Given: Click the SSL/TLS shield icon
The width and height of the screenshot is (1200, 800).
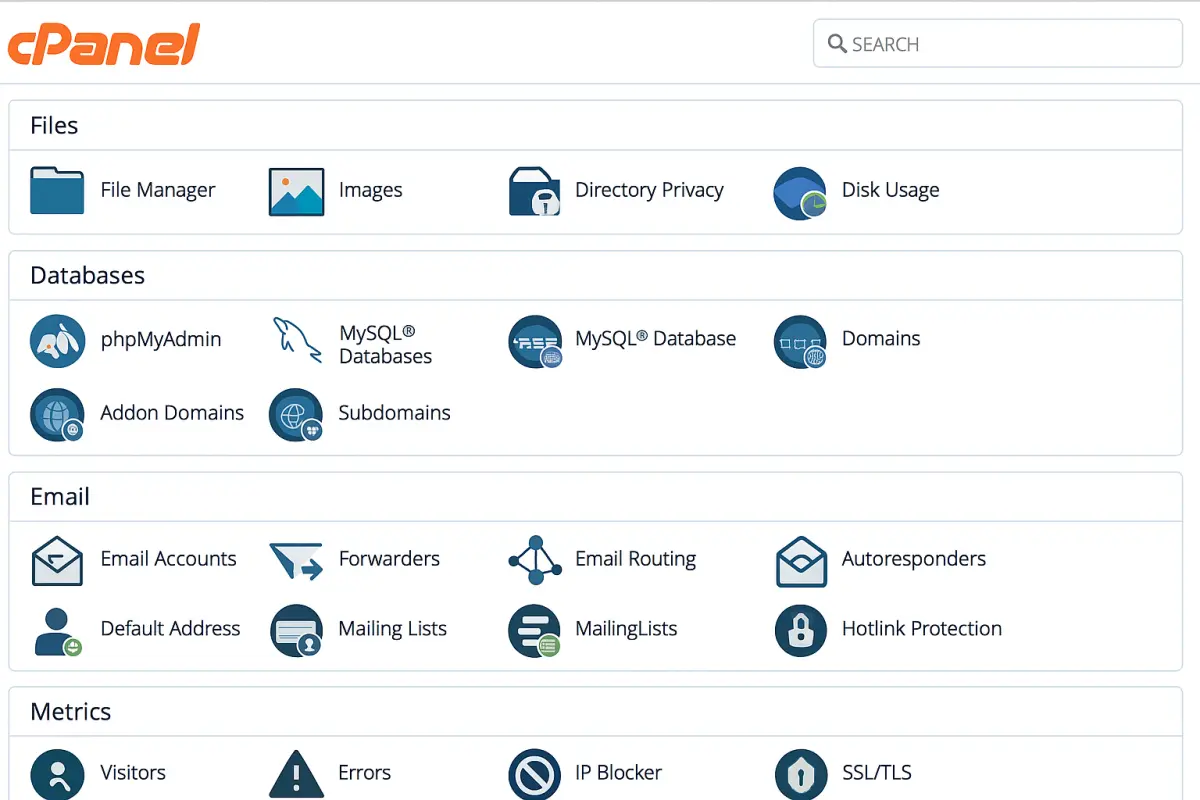Looking at the screenshot, I should (x=801, y=775).
